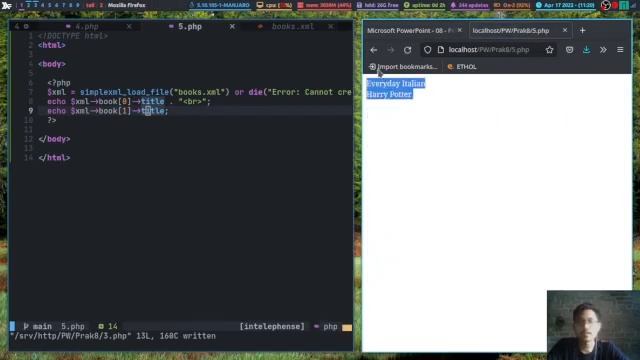
Task: Click the main git branch indicator
Action: [x=38, y=327]
